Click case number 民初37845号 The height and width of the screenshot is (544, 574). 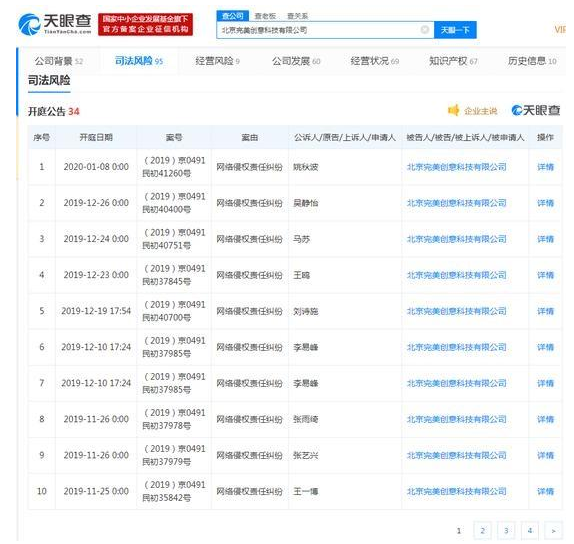[x=167, y=282]
